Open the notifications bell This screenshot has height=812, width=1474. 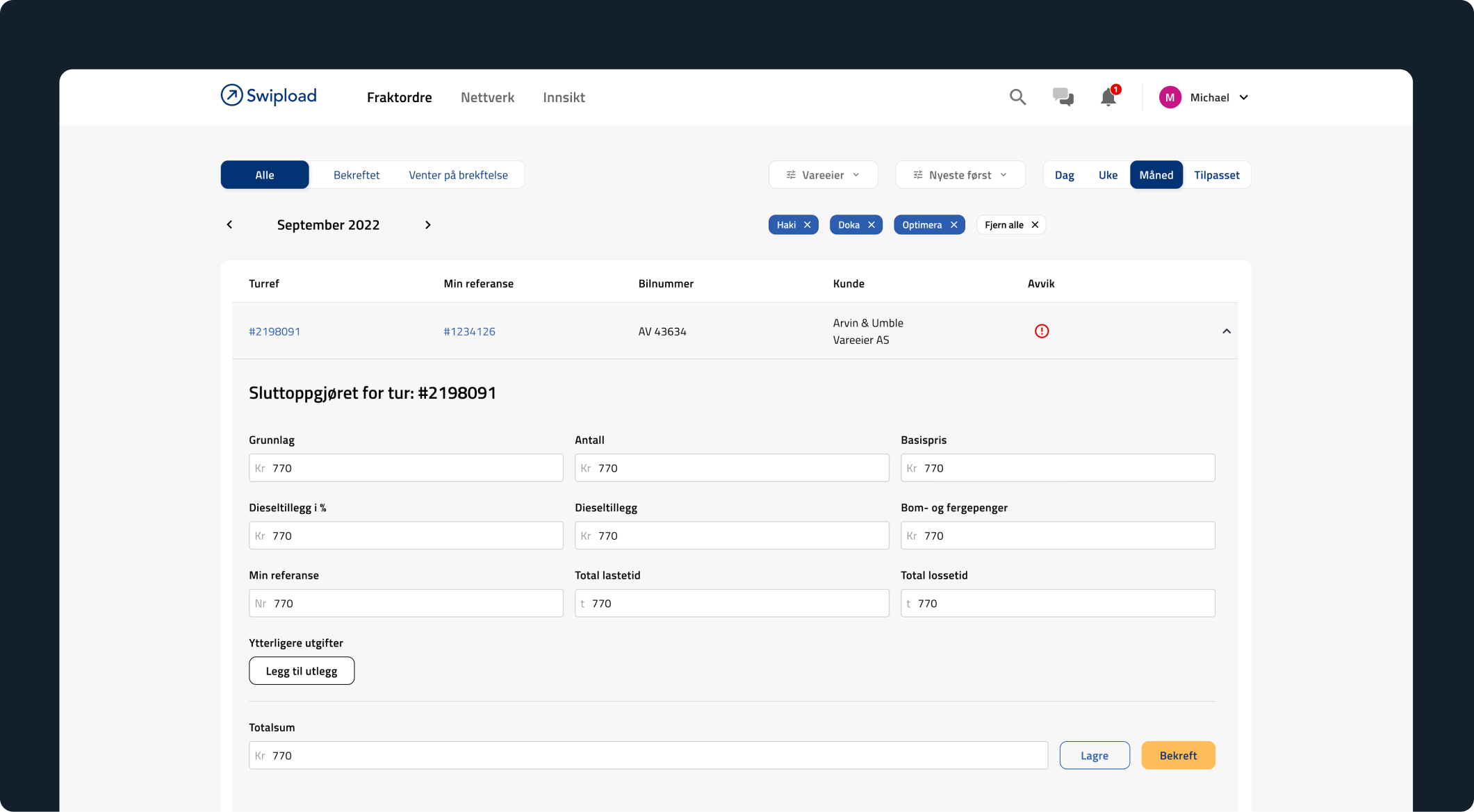coord(1108,97)
